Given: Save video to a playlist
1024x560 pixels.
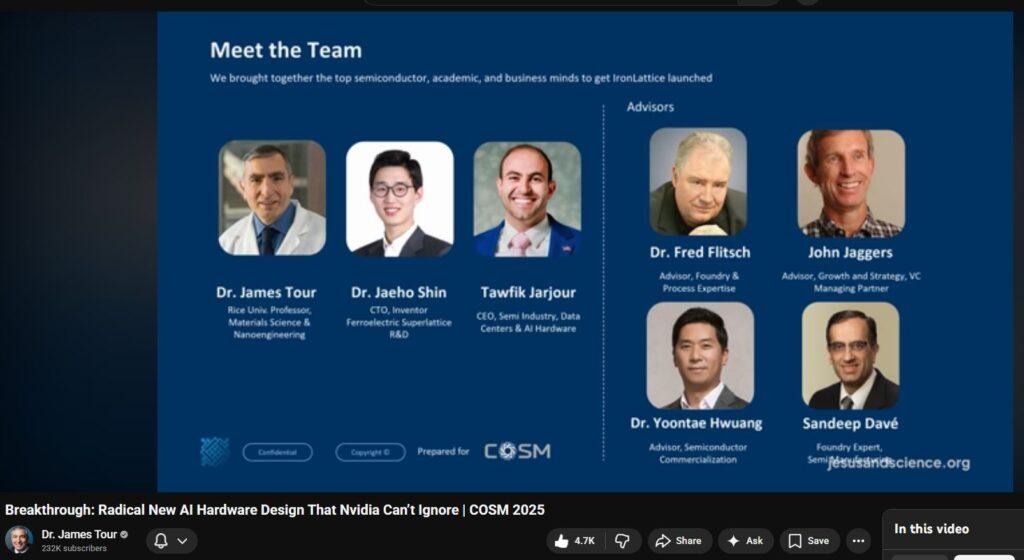Looking at the screenshot, I should pos(809,541).
